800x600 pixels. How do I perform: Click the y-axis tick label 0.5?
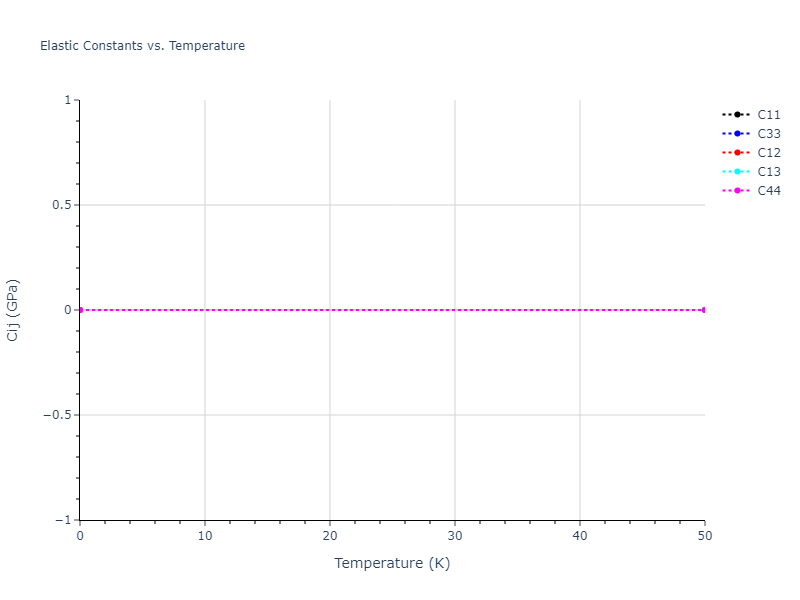pyautogui.click(x=60, y=205)
